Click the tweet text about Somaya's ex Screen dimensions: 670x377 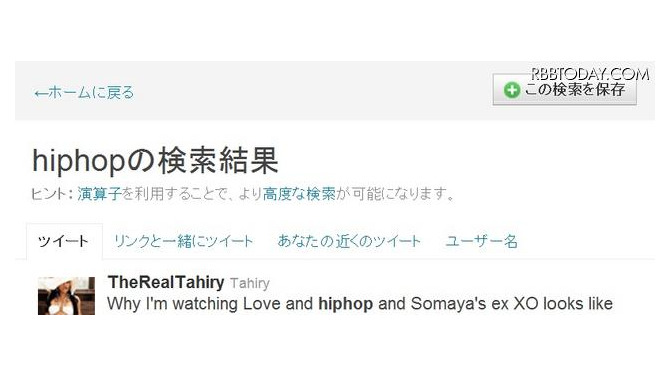click(x=360, y=304)
